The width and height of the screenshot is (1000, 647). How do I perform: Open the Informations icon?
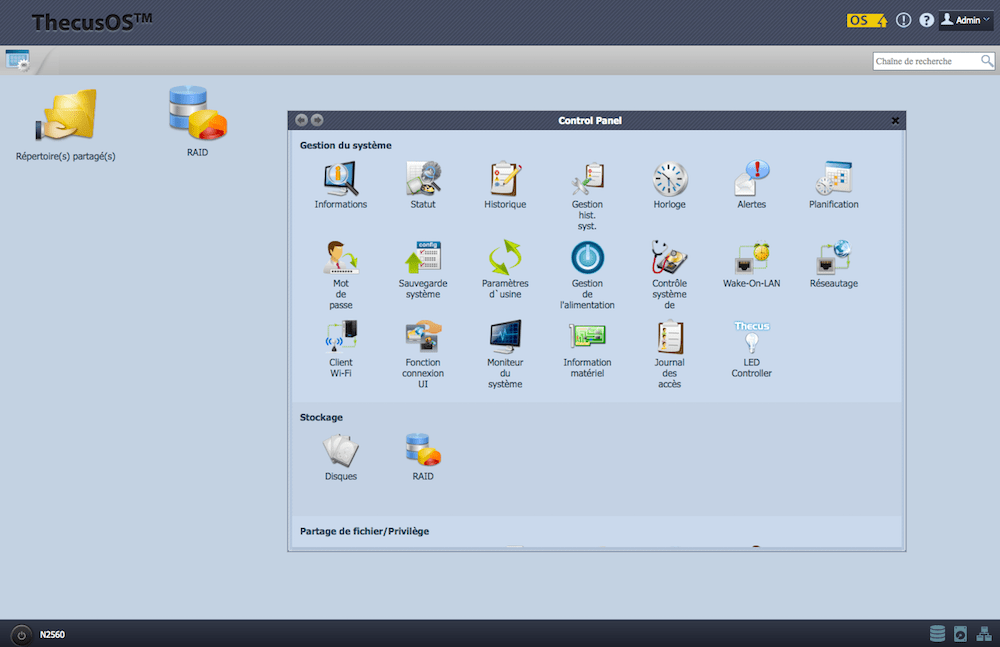coord(341,185)
